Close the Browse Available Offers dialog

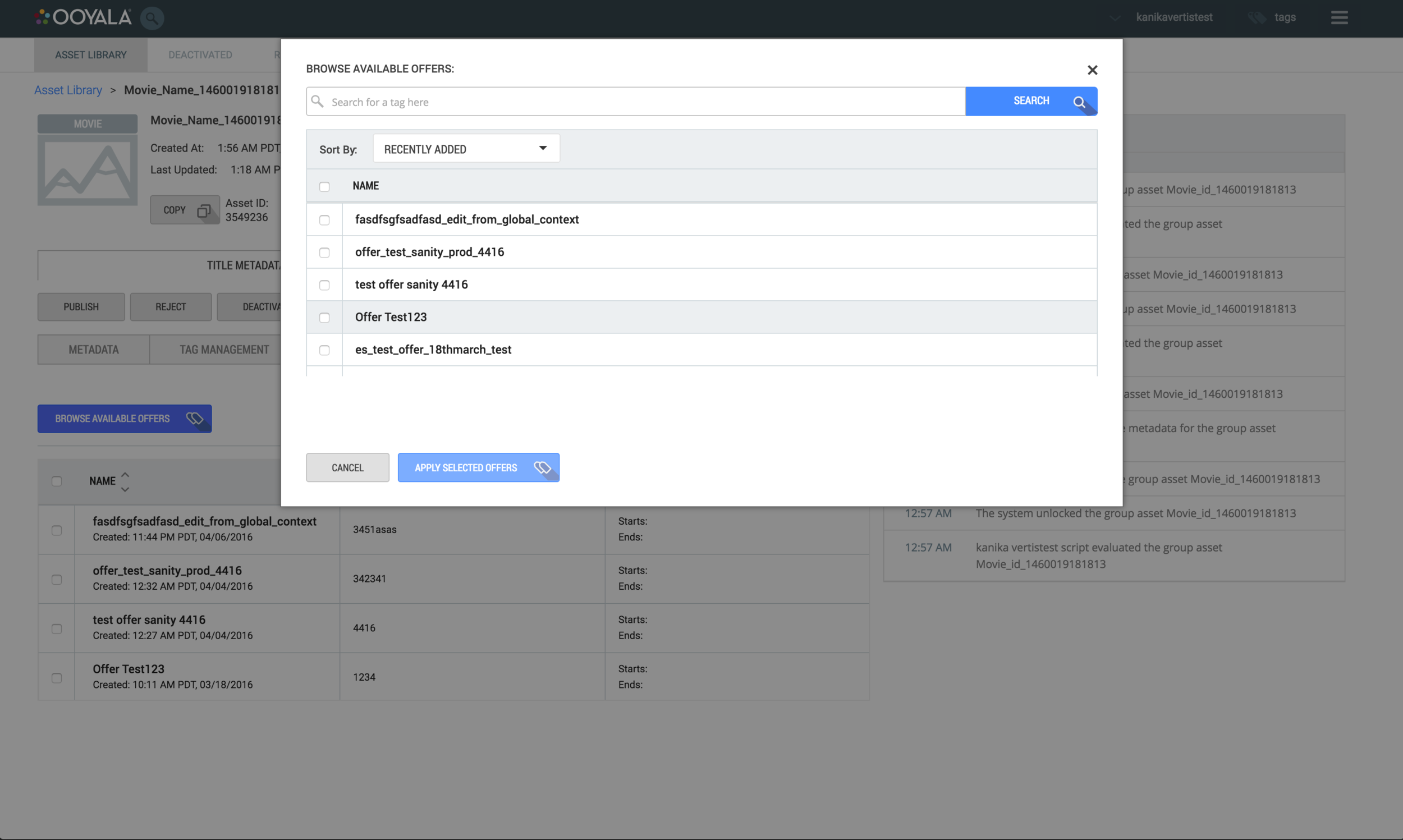pyautogui.click(x=1092, y=70)
